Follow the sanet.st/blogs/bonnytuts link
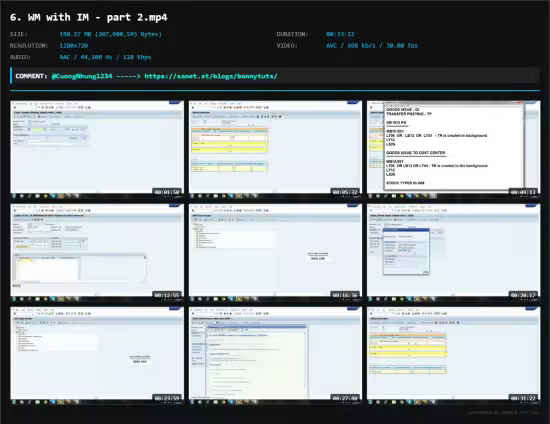Image resolution: width=550 pixels, height=424 pixels. click(211, 76)
